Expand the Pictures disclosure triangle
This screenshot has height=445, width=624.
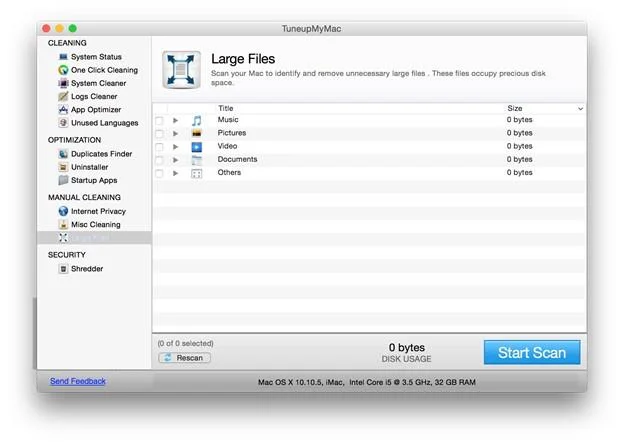tap(176, 134)
